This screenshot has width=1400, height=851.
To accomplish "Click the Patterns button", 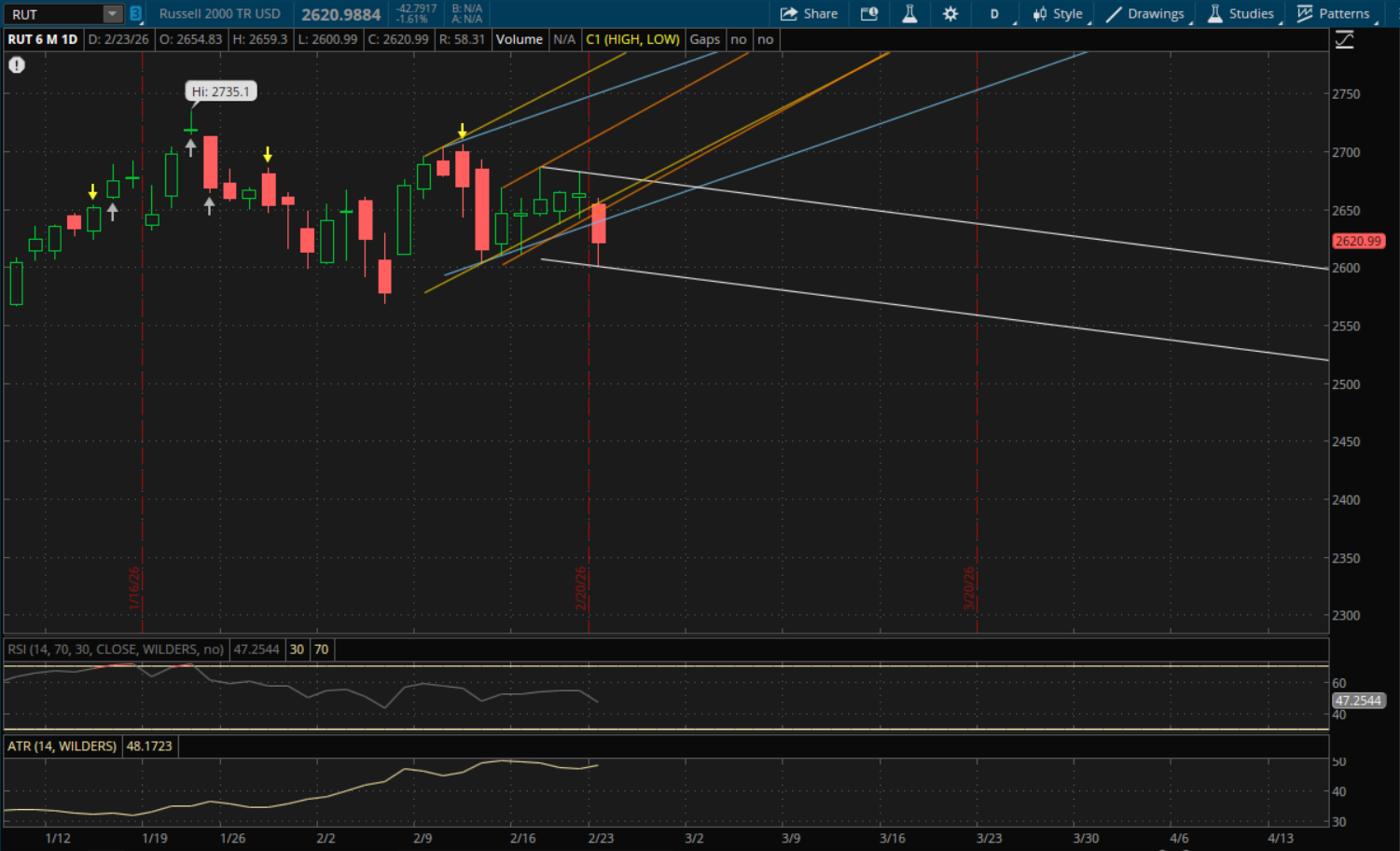I will pyautogui.click(x=1334, y=14).
